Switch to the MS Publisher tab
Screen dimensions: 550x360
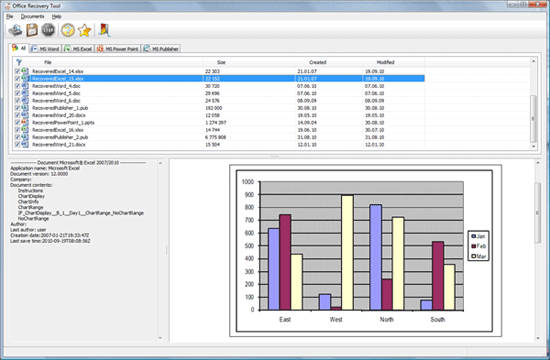[x=161, y=49]
